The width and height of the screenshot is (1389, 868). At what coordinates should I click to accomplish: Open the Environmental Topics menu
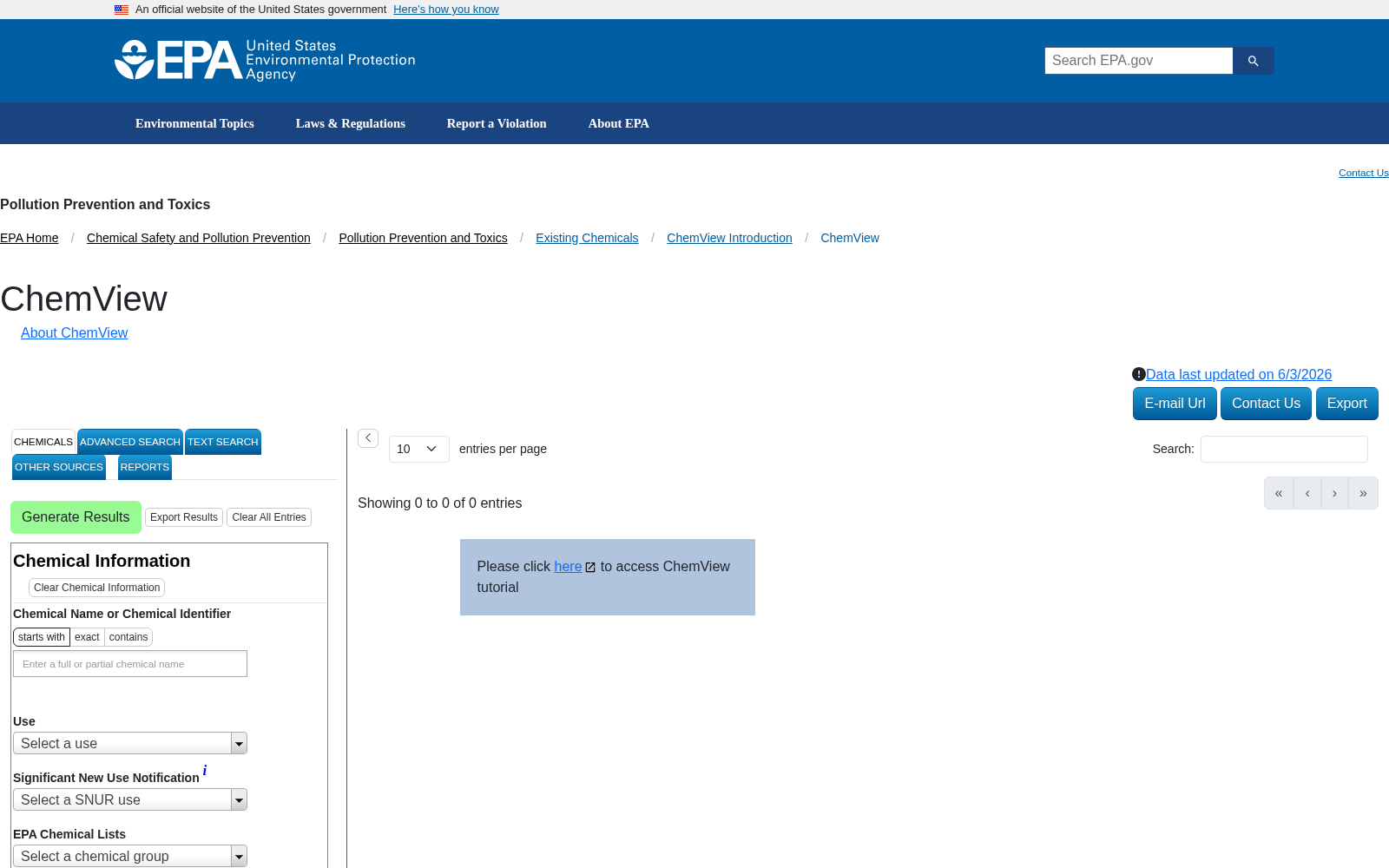[x=194, y=123]
